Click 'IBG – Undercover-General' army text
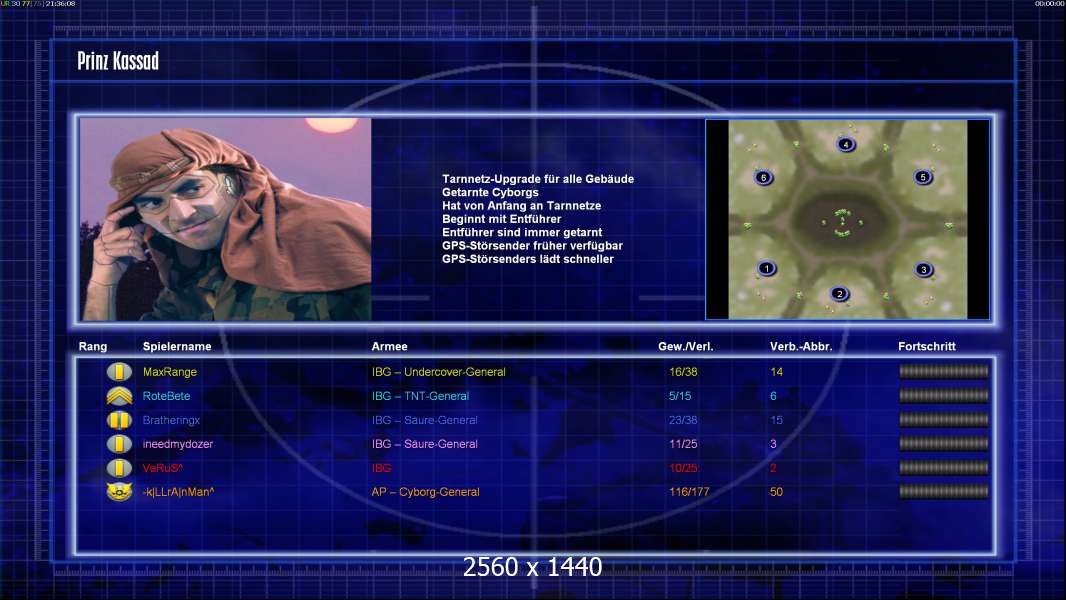This screenshot has height=600, width=1066. [439, 372]
